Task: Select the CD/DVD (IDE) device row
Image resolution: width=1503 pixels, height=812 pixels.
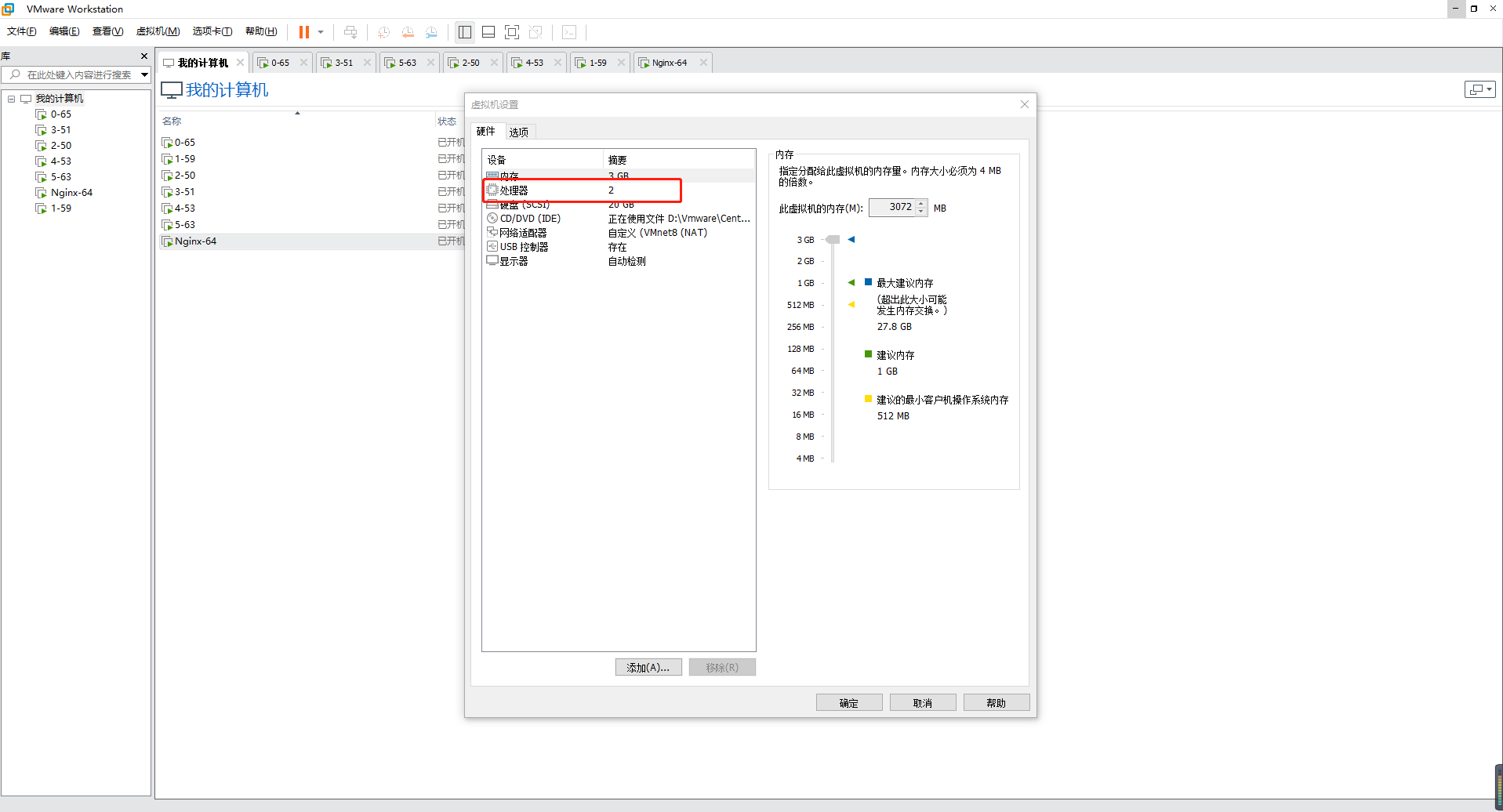Action: coord(619,219)
